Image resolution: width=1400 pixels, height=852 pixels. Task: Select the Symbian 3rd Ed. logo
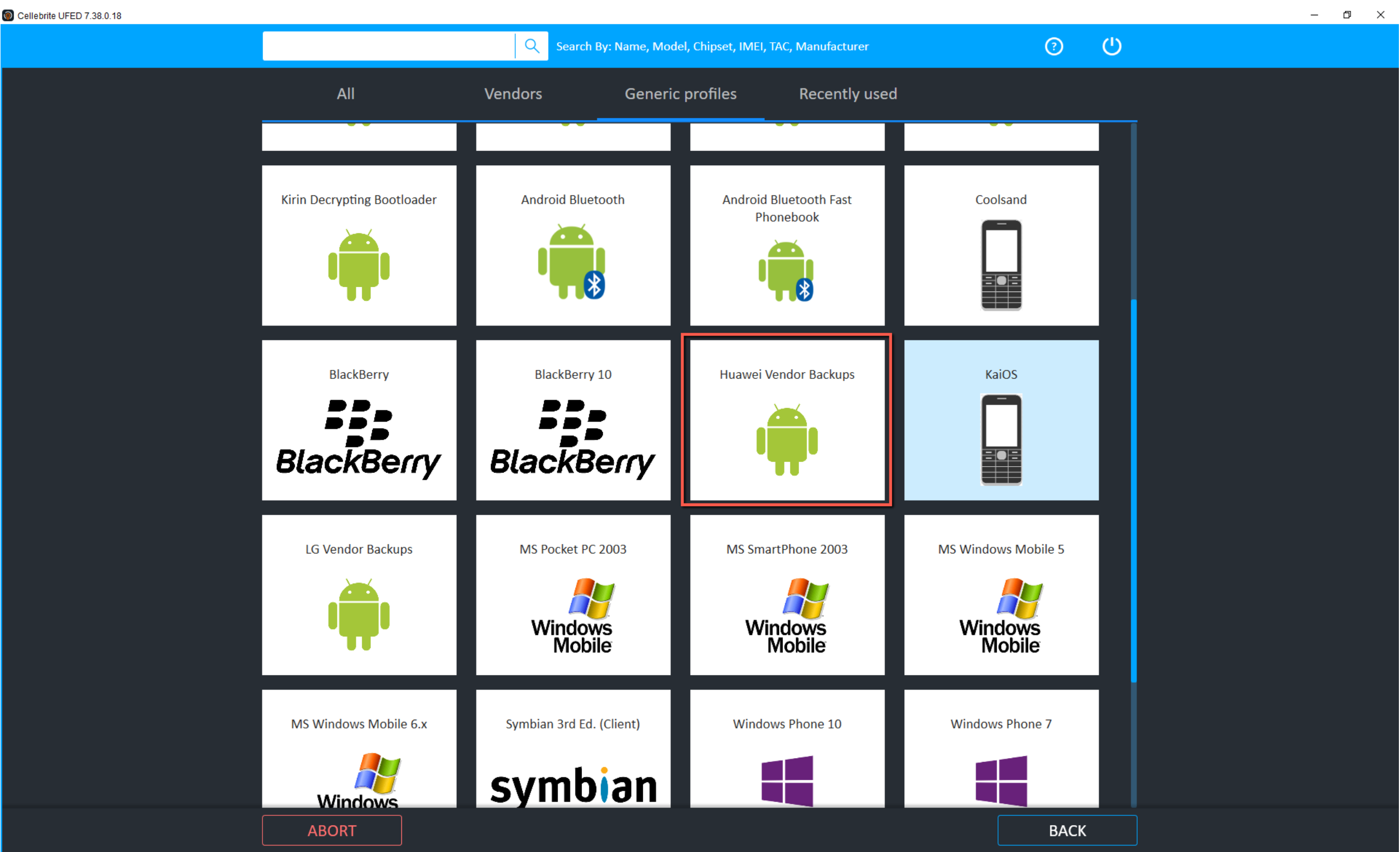click(573, 786)
